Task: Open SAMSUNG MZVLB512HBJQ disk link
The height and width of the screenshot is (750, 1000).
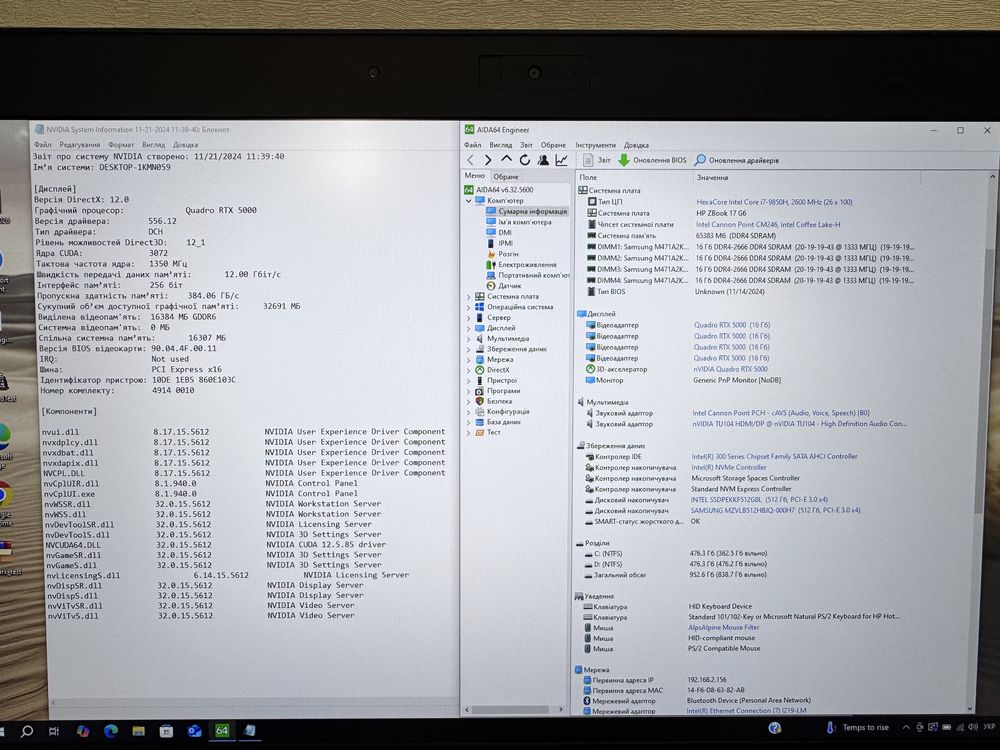Action: coord(776,510)
